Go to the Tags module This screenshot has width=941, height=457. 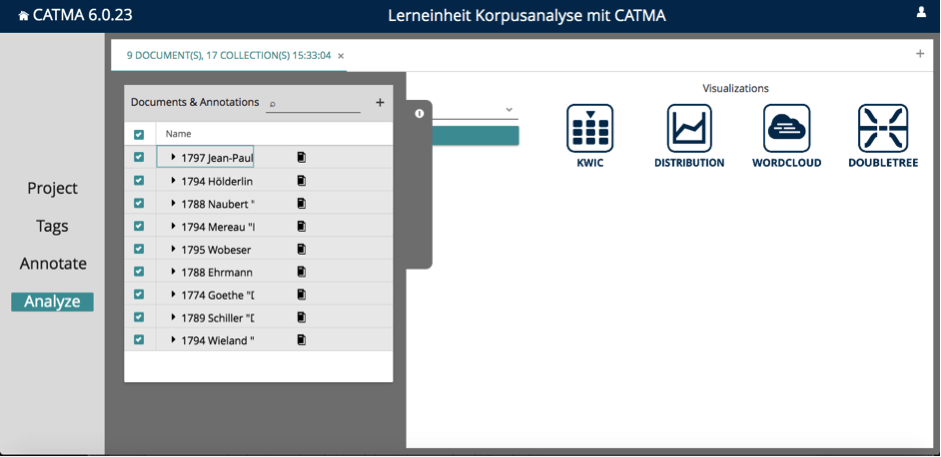pyautogui.click(x=52, y=226)
